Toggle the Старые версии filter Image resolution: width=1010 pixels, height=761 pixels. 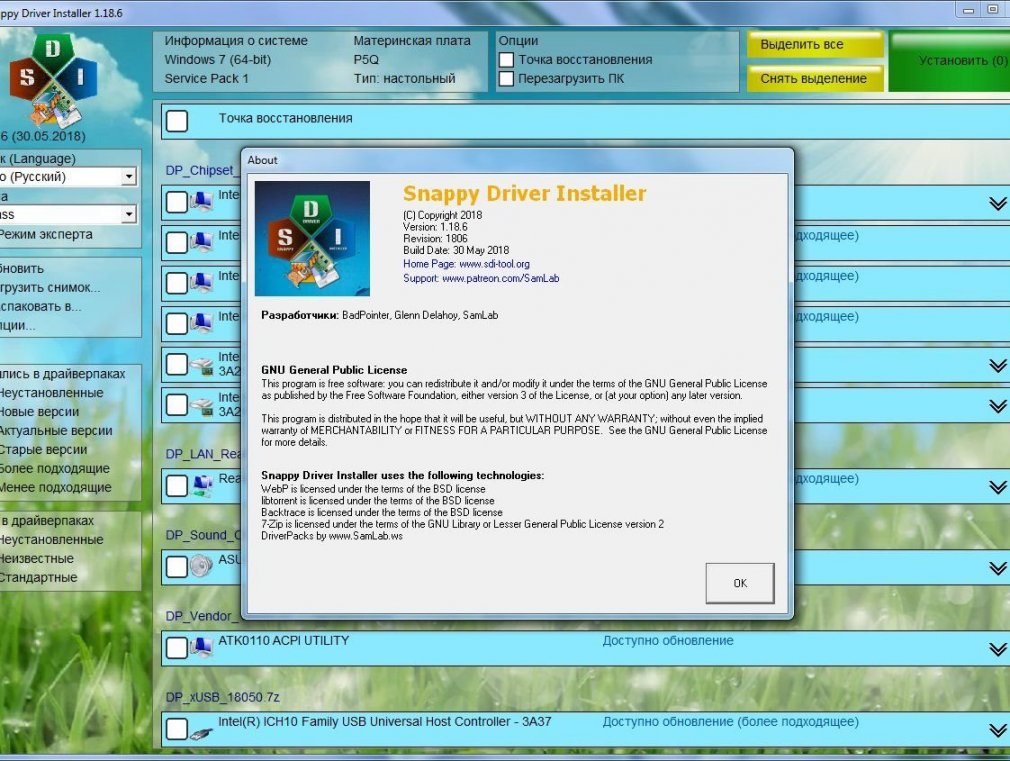[43, 450]
